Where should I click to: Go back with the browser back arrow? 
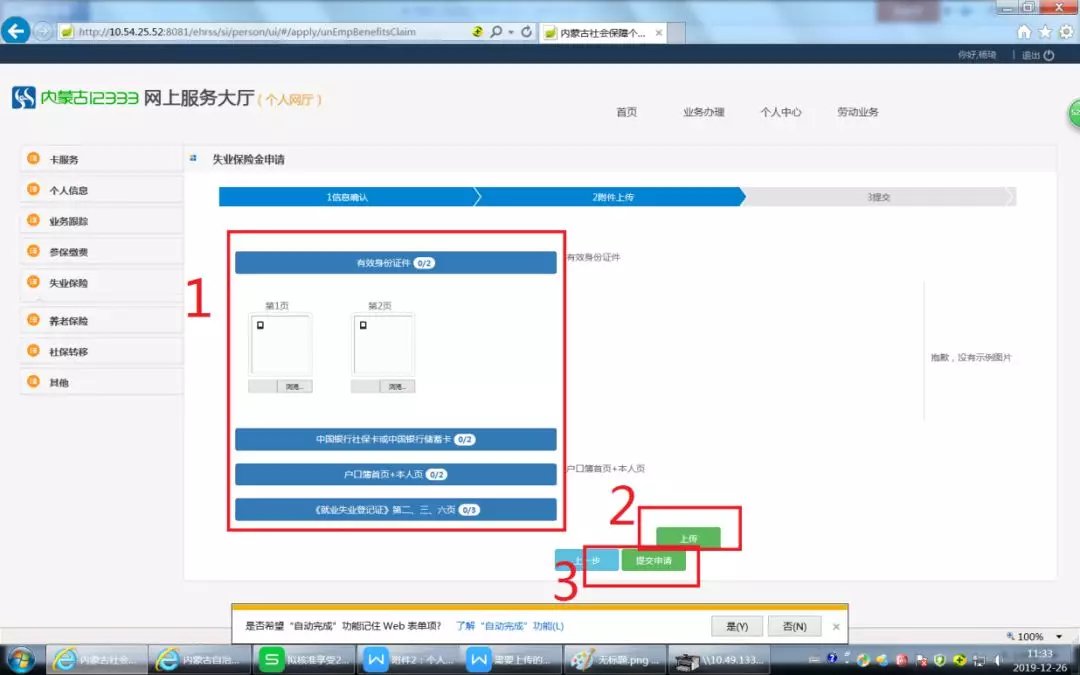tap(16, 30)
